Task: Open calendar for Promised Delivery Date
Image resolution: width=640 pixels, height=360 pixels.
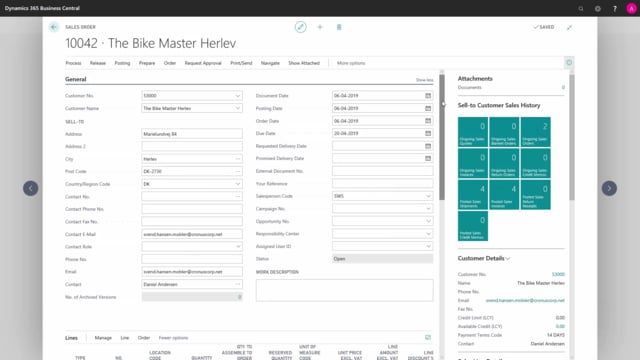Action: click(428, 158)
